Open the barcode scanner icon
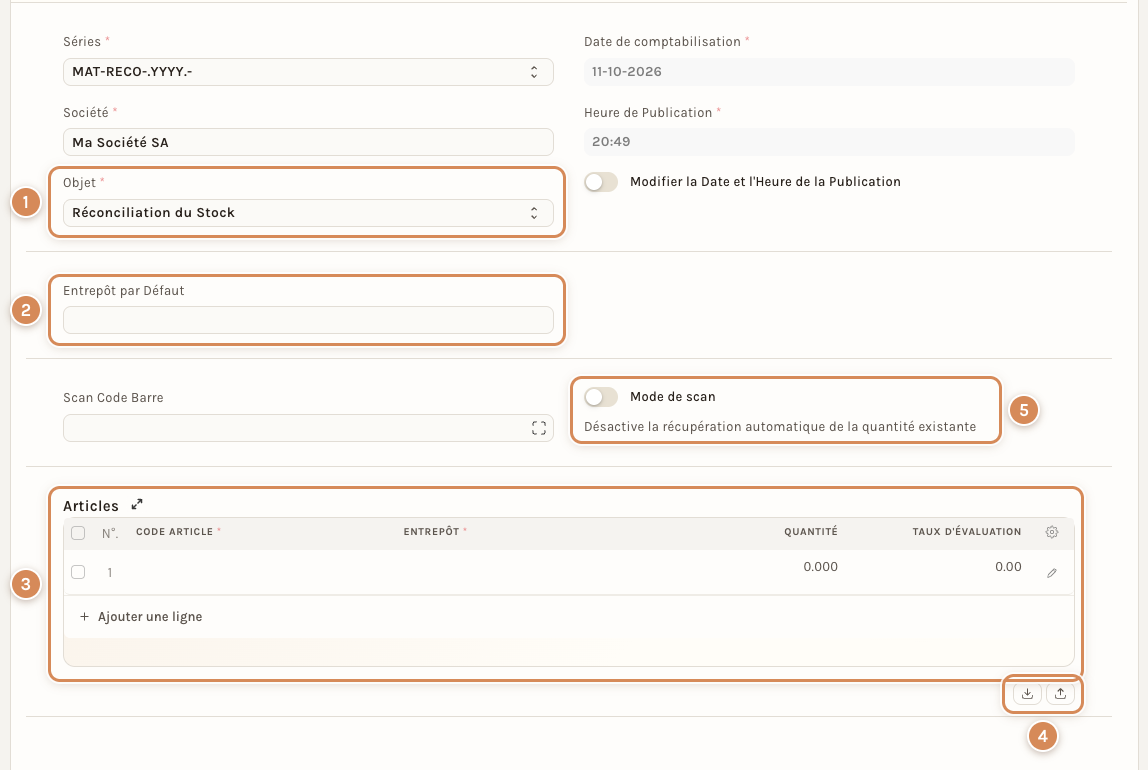Viewport: 1148px width, 770px height. (x=539, y=428)
